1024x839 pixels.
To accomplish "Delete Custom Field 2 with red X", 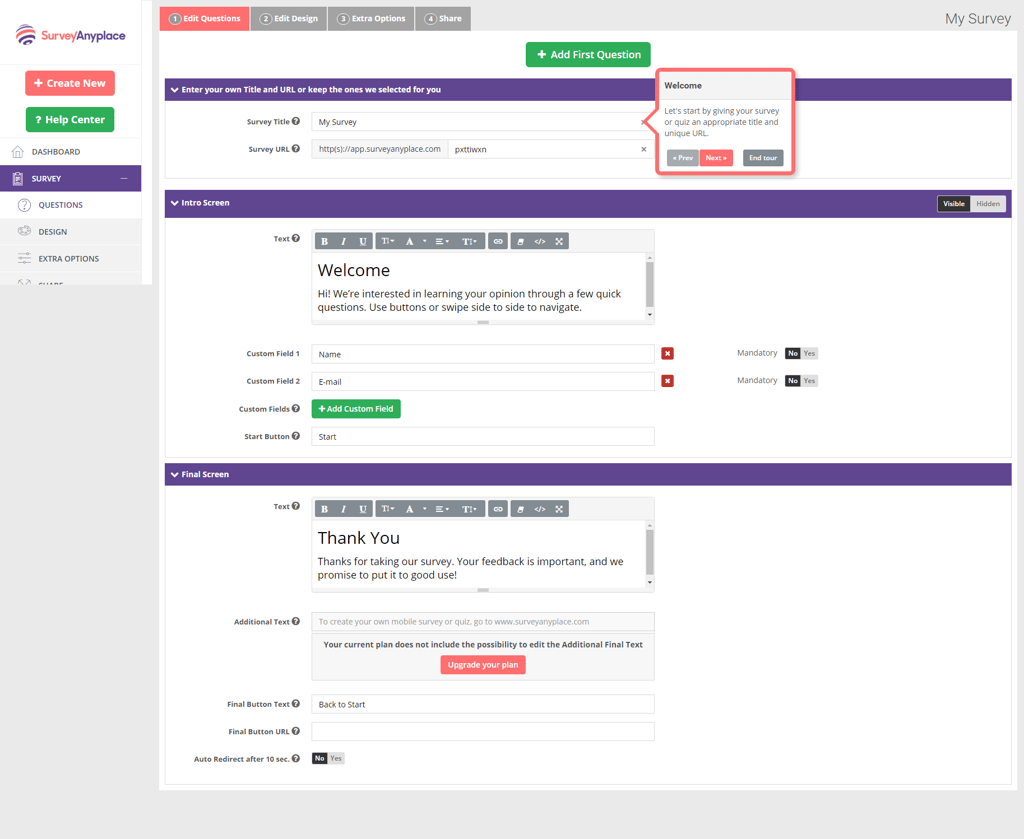I will [x=667, y=381].
